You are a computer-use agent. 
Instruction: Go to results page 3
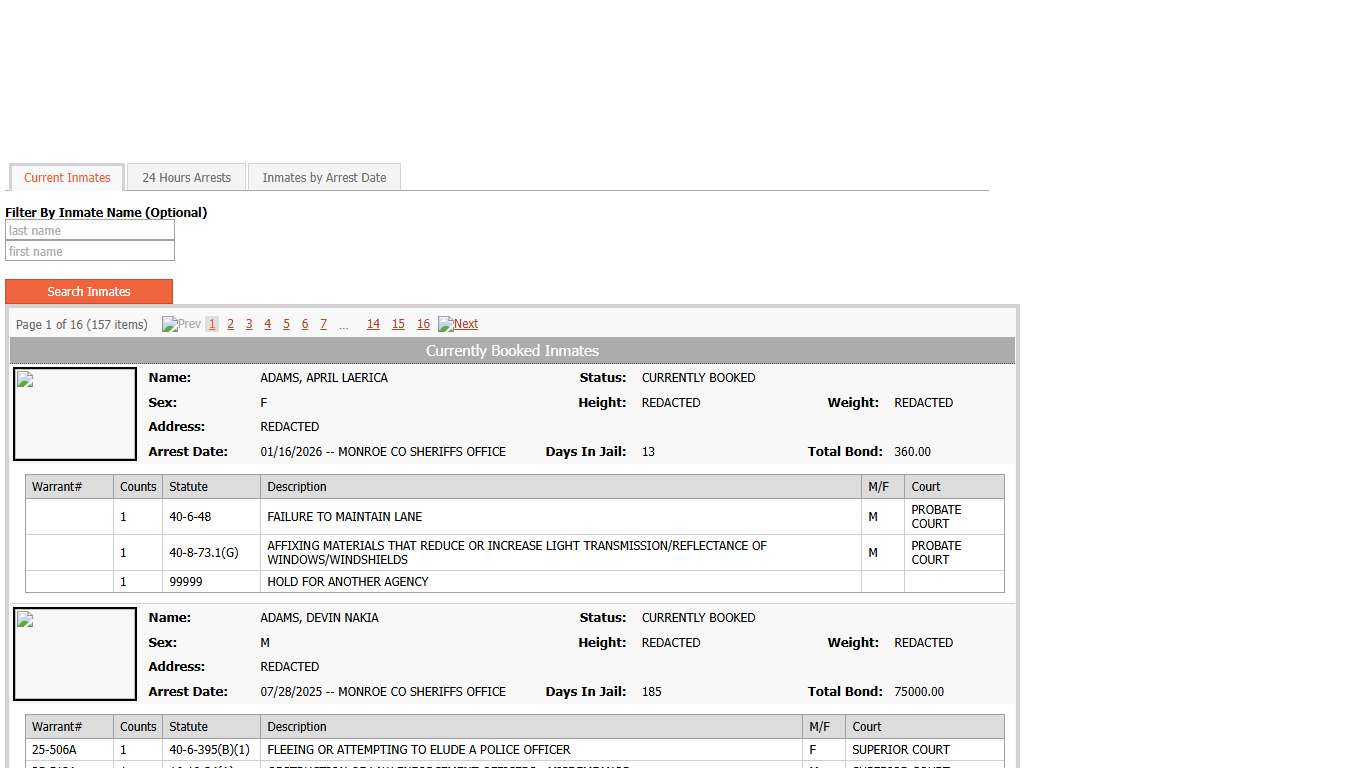click(x=249, y=324)
